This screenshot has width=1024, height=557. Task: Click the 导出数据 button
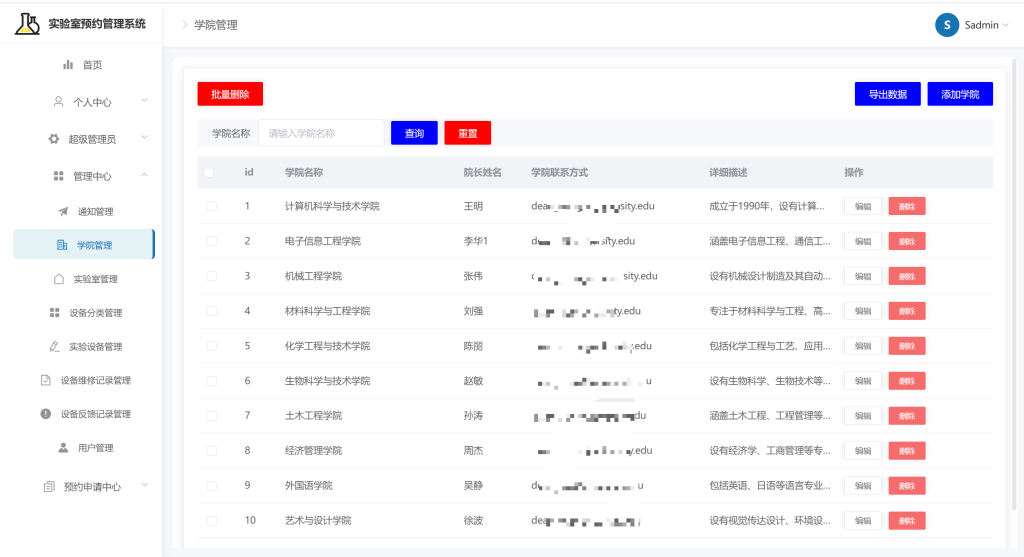coord(888,94)
